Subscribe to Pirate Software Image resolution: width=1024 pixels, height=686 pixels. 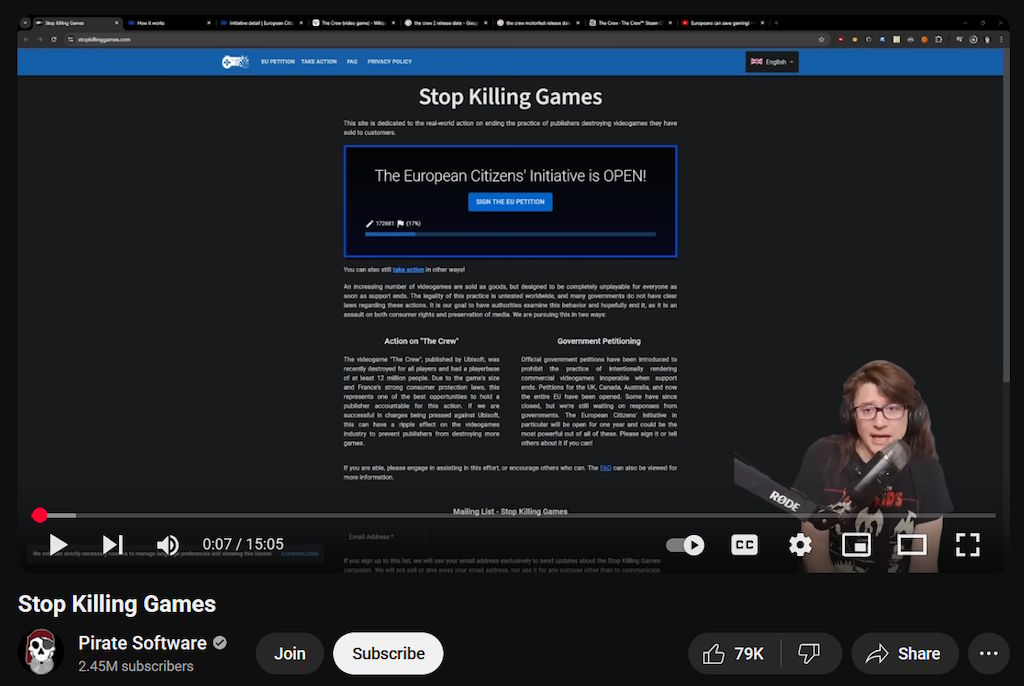388,653
